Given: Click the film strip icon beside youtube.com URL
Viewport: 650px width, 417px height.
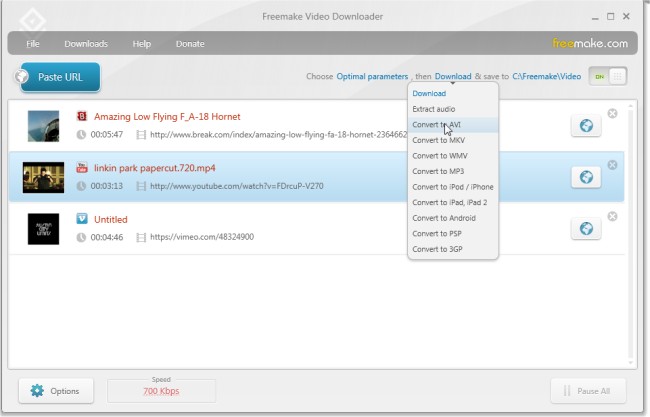Looking at the screenshot, I should click(141, 186).
